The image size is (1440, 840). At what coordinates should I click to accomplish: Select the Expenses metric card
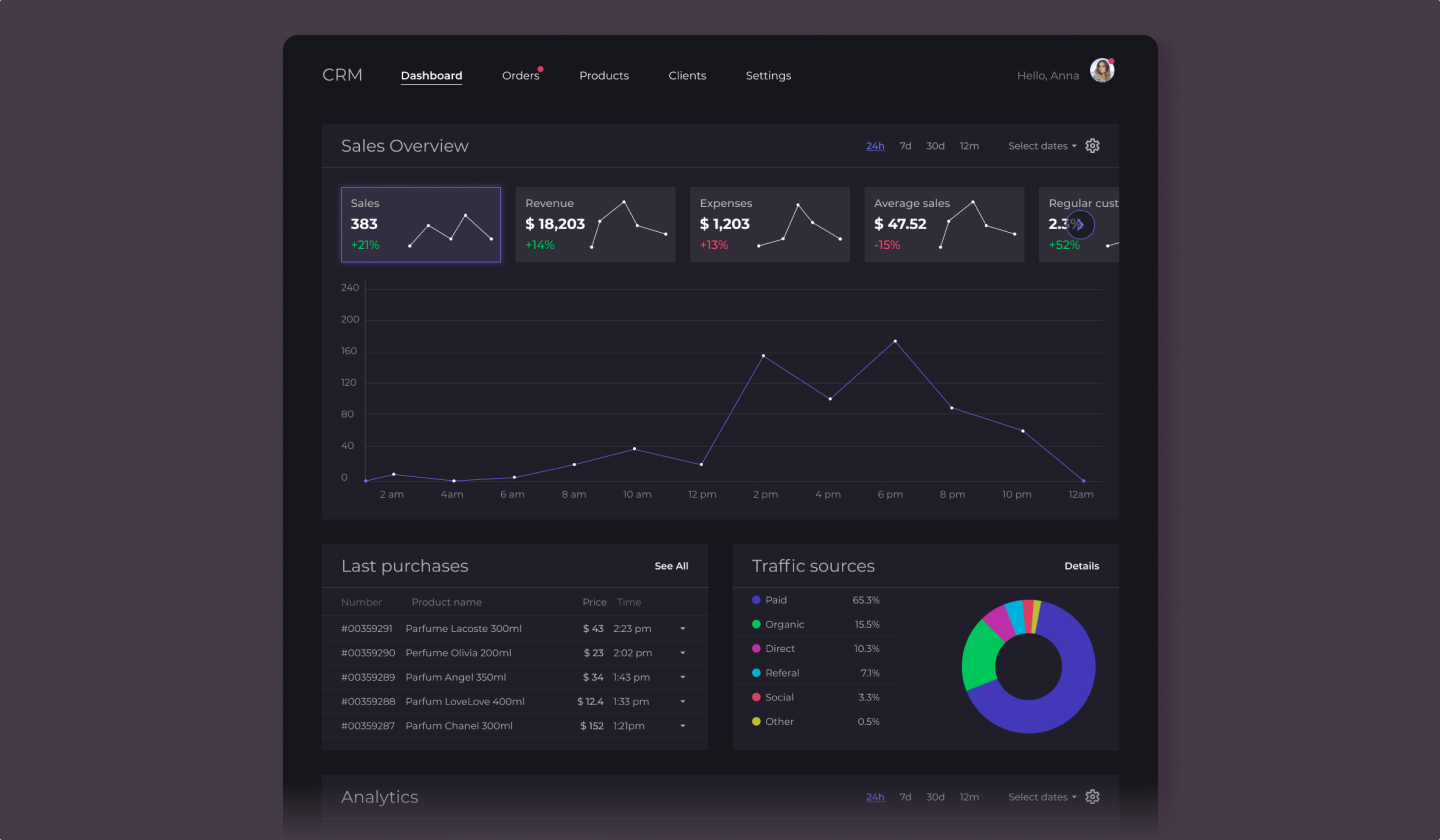[x=770, y=225]
